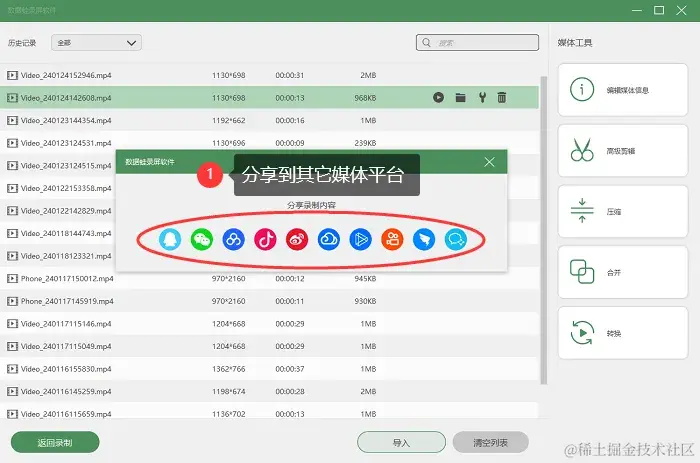Click film icon beside Video_240116115659.mp4
Viewport: 700px width, 463px height.
point(12,414)
